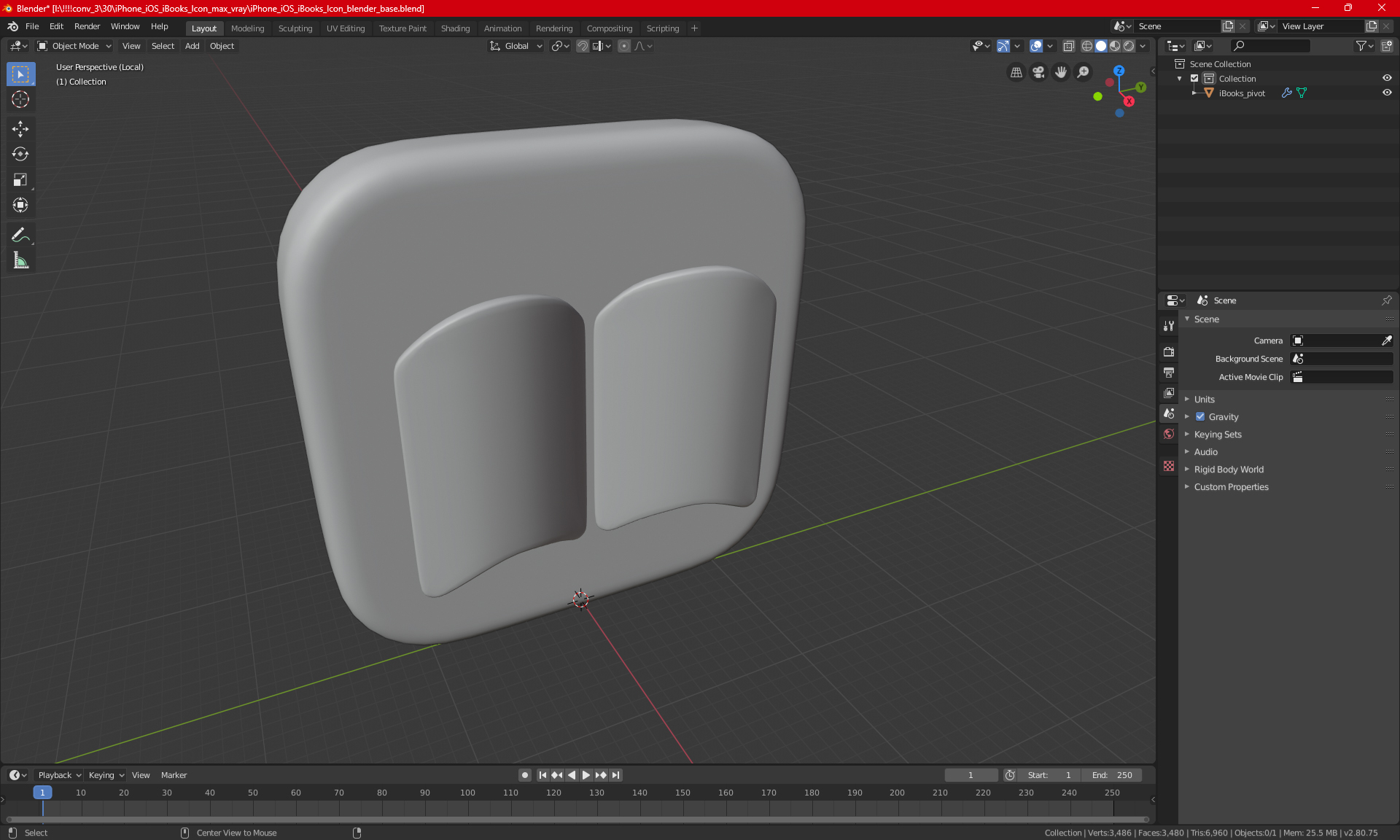Select the Transform tool
This screenshot has height=840, width=1400.
pyautogui.click(x=20, y=206)
